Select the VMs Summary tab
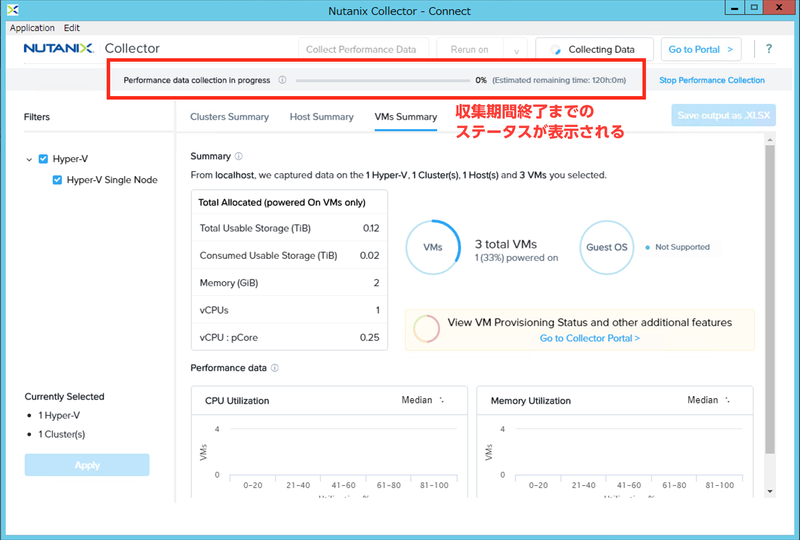This screenshot has height=540, width=800. coord(406,117)
